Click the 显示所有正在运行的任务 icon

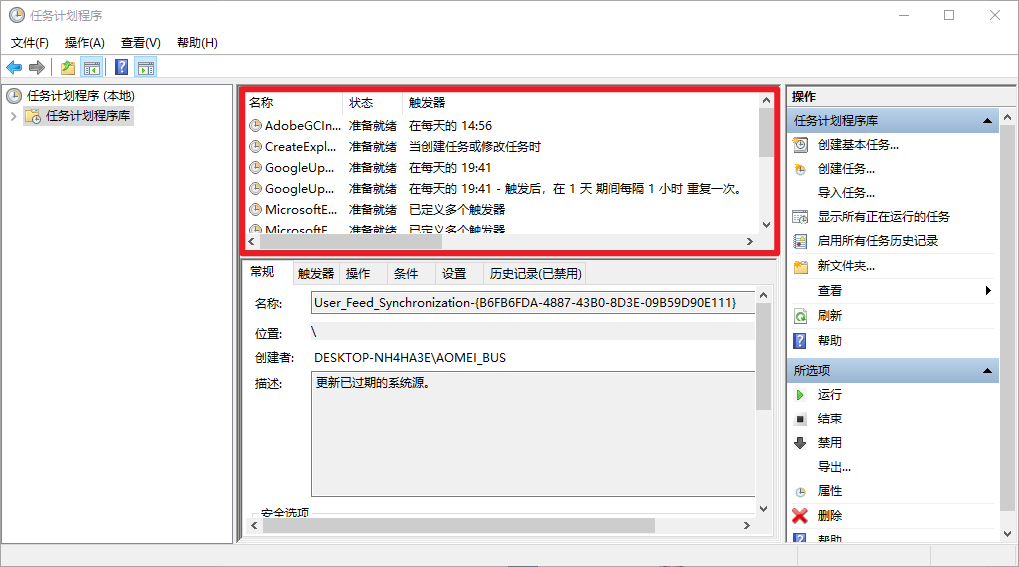point(801,217)
